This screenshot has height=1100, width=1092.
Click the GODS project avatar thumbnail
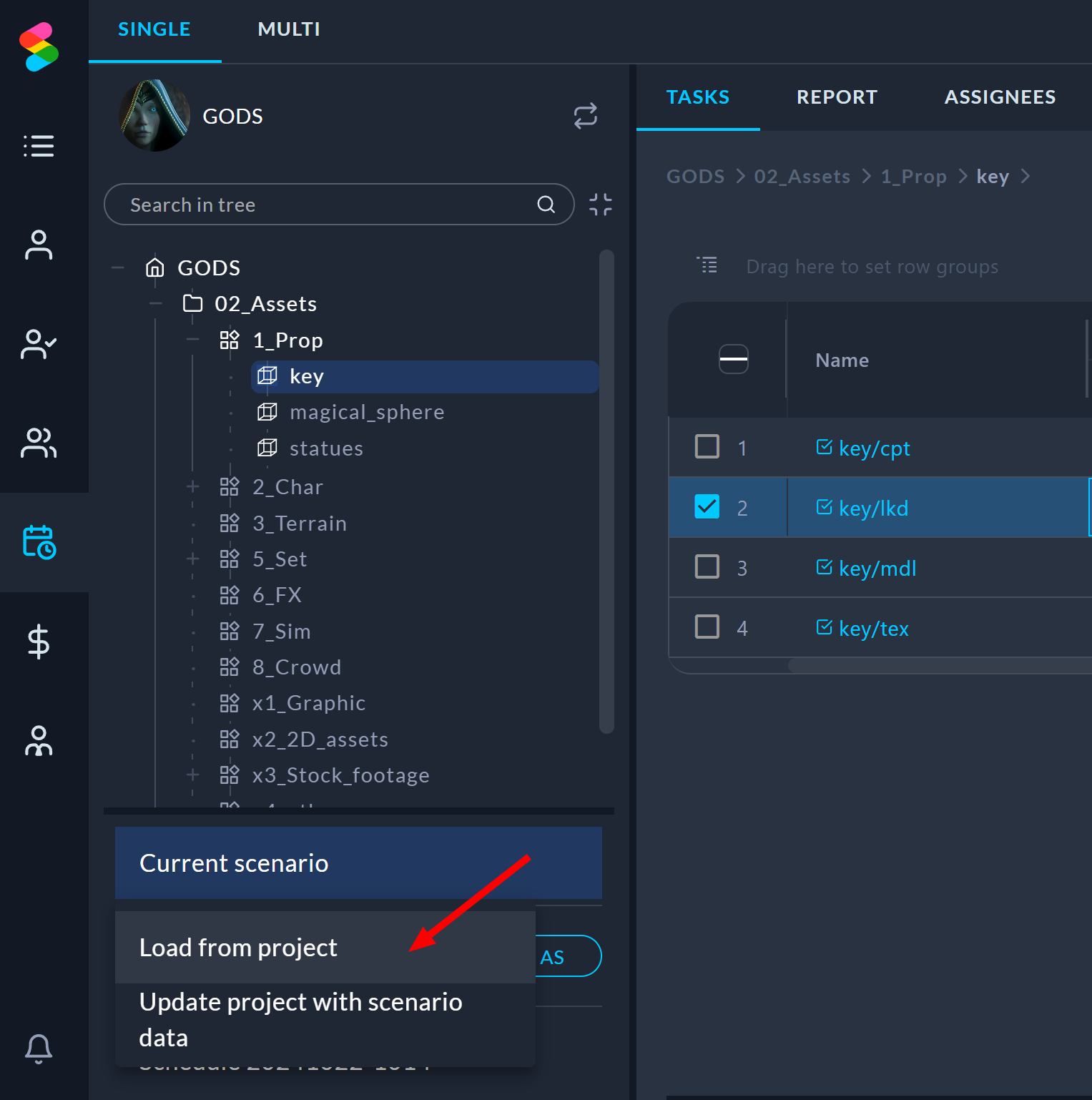pos(154,115)
